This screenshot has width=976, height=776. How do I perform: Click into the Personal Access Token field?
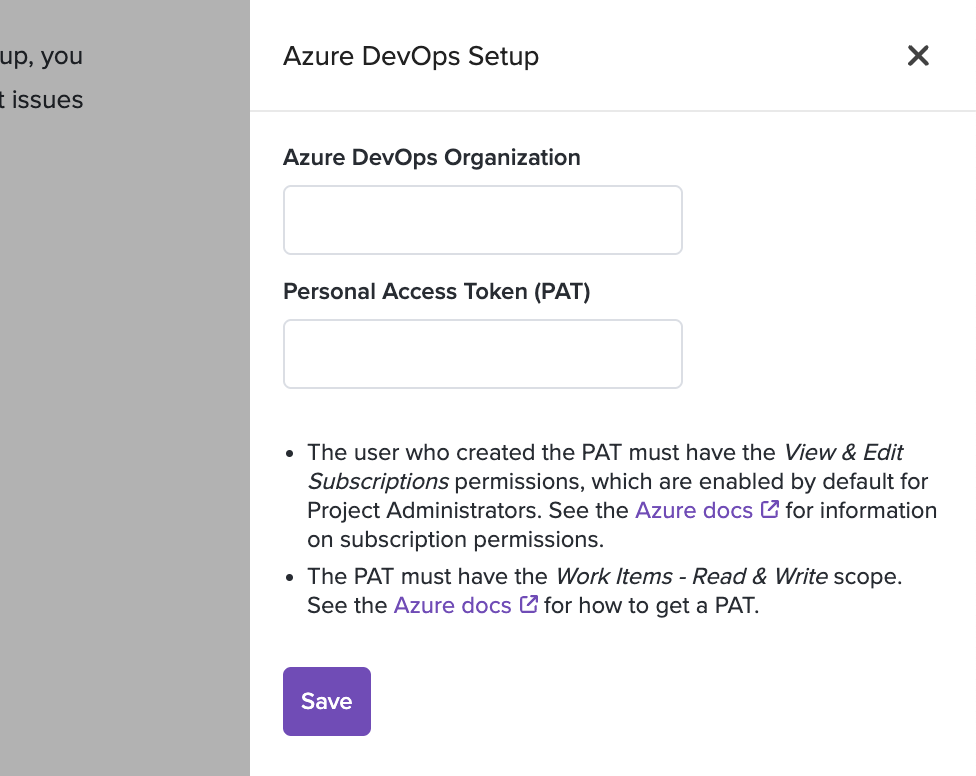pos(482,354)
